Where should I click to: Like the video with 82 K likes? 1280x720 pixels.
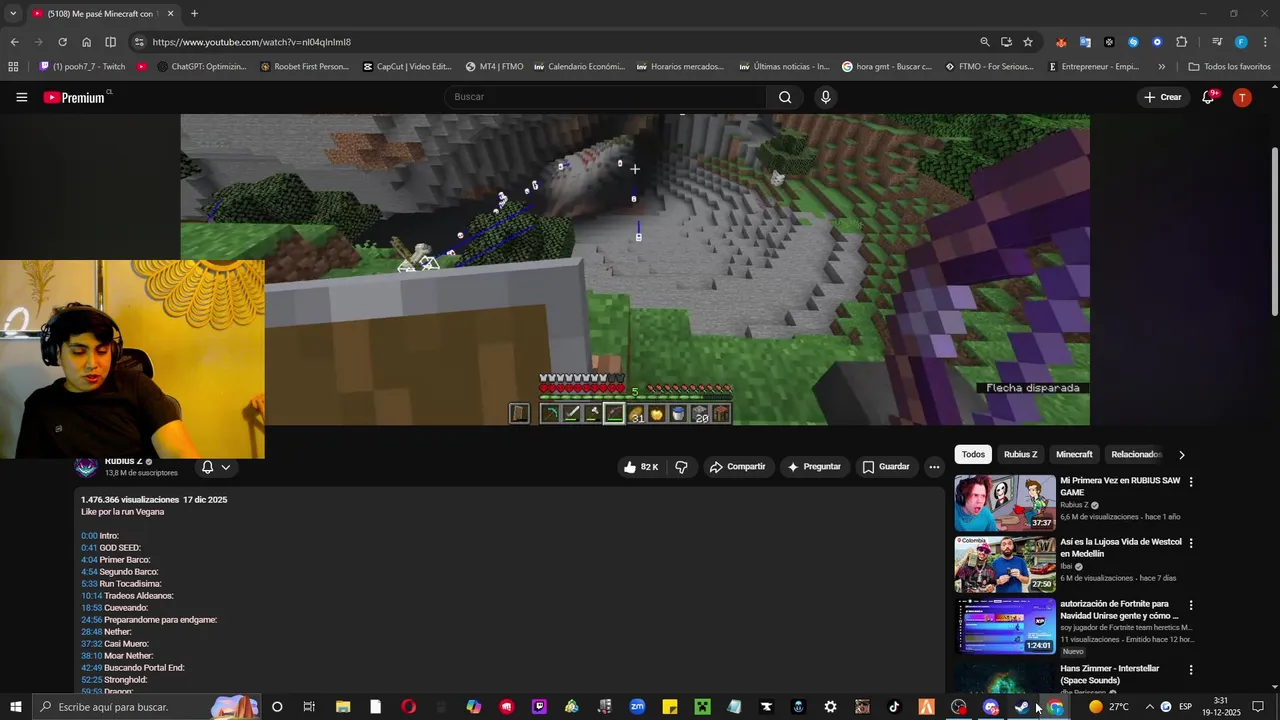pos(640,467)
